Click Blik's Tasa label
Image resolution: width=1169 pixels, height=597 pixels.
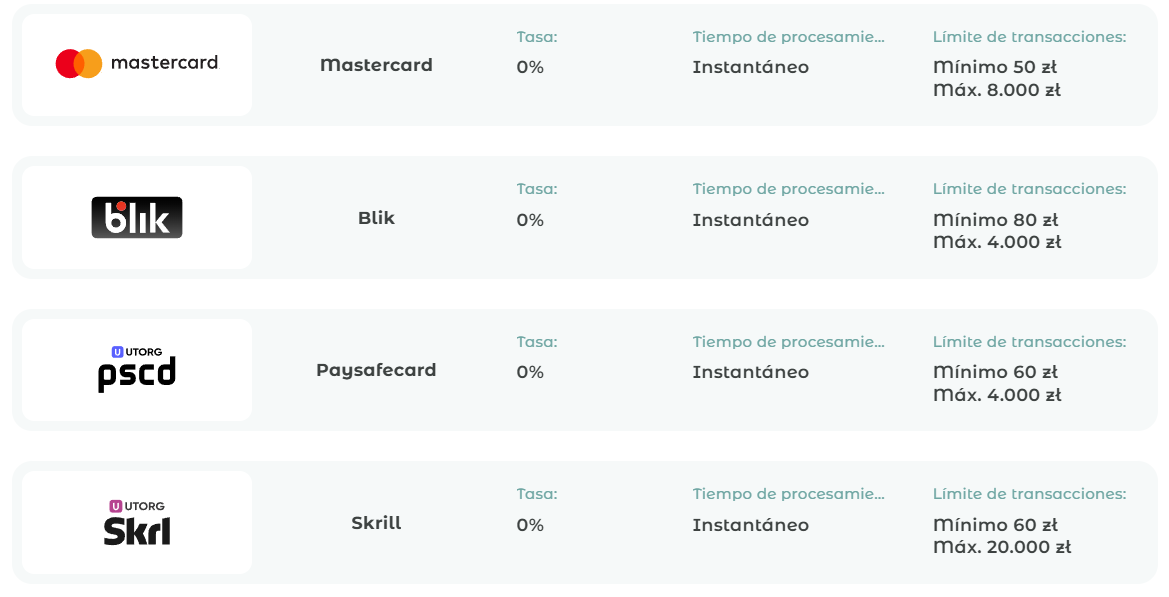click(x=537, y=189)
